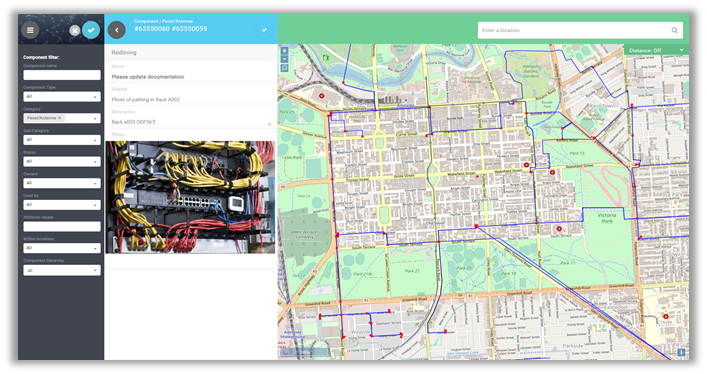Open the Sub-Category dropdown

point(62,140)
